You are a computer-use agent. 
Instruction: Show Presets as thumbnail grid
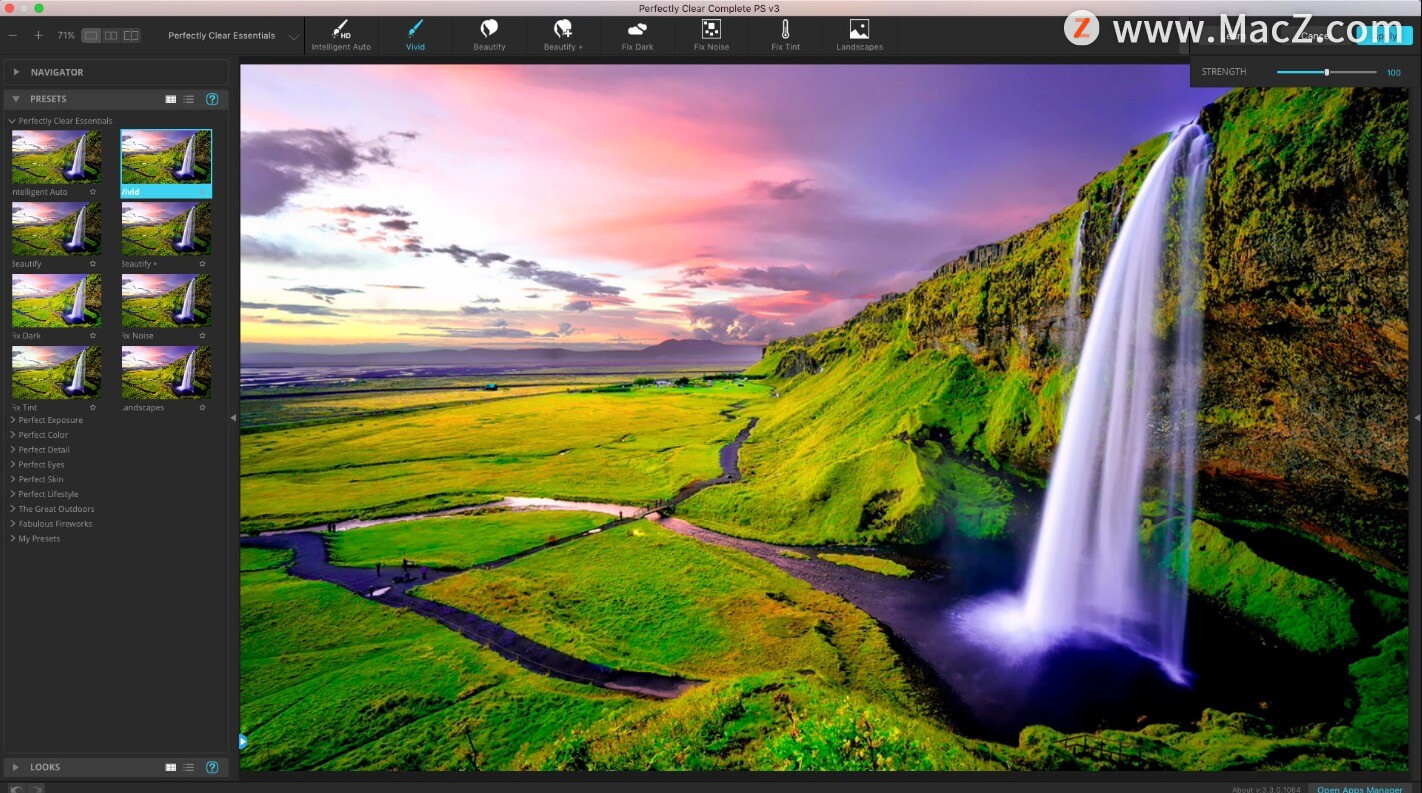(x=171, y=99)
